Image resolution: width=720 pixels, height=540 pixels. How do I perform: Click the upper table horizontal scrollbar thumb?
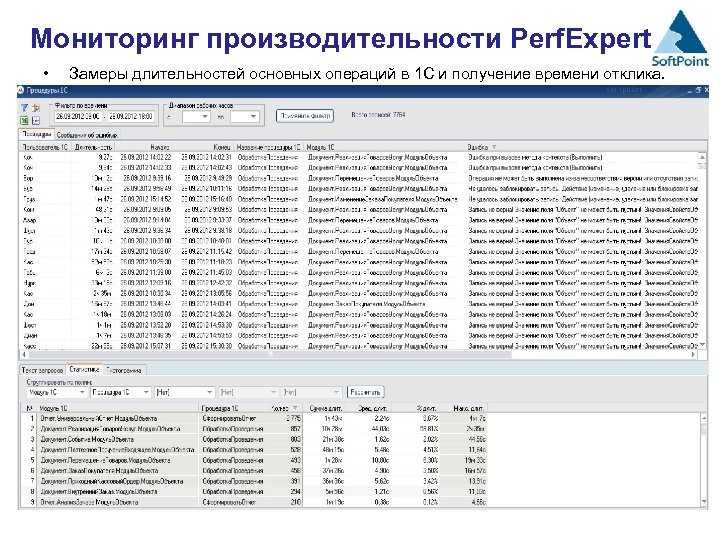(x=270, y=354)
